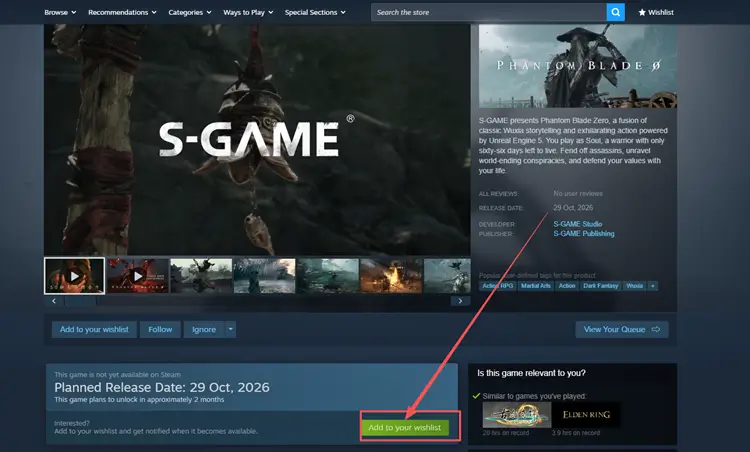
Task: Select the fire scene screenshot thumbnail
Action: pos(391,276)
